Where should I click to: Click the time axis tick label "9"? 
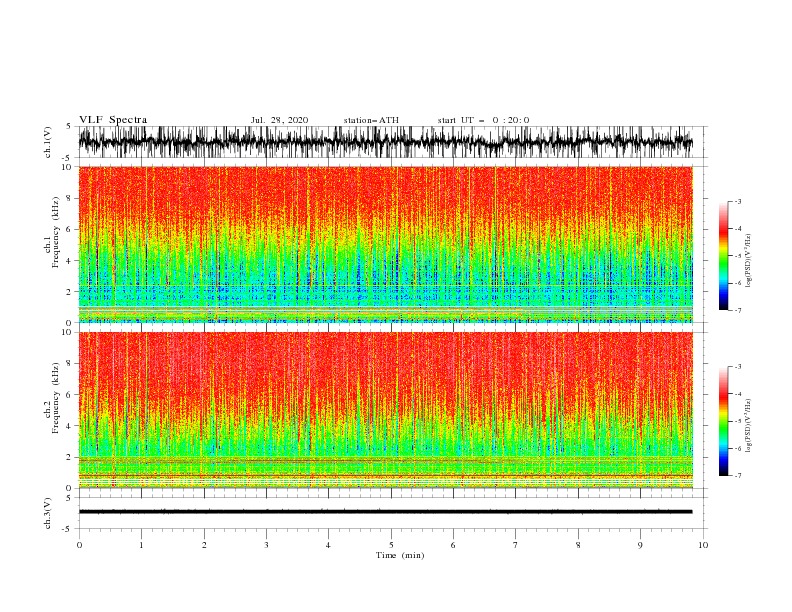point(640,545)
